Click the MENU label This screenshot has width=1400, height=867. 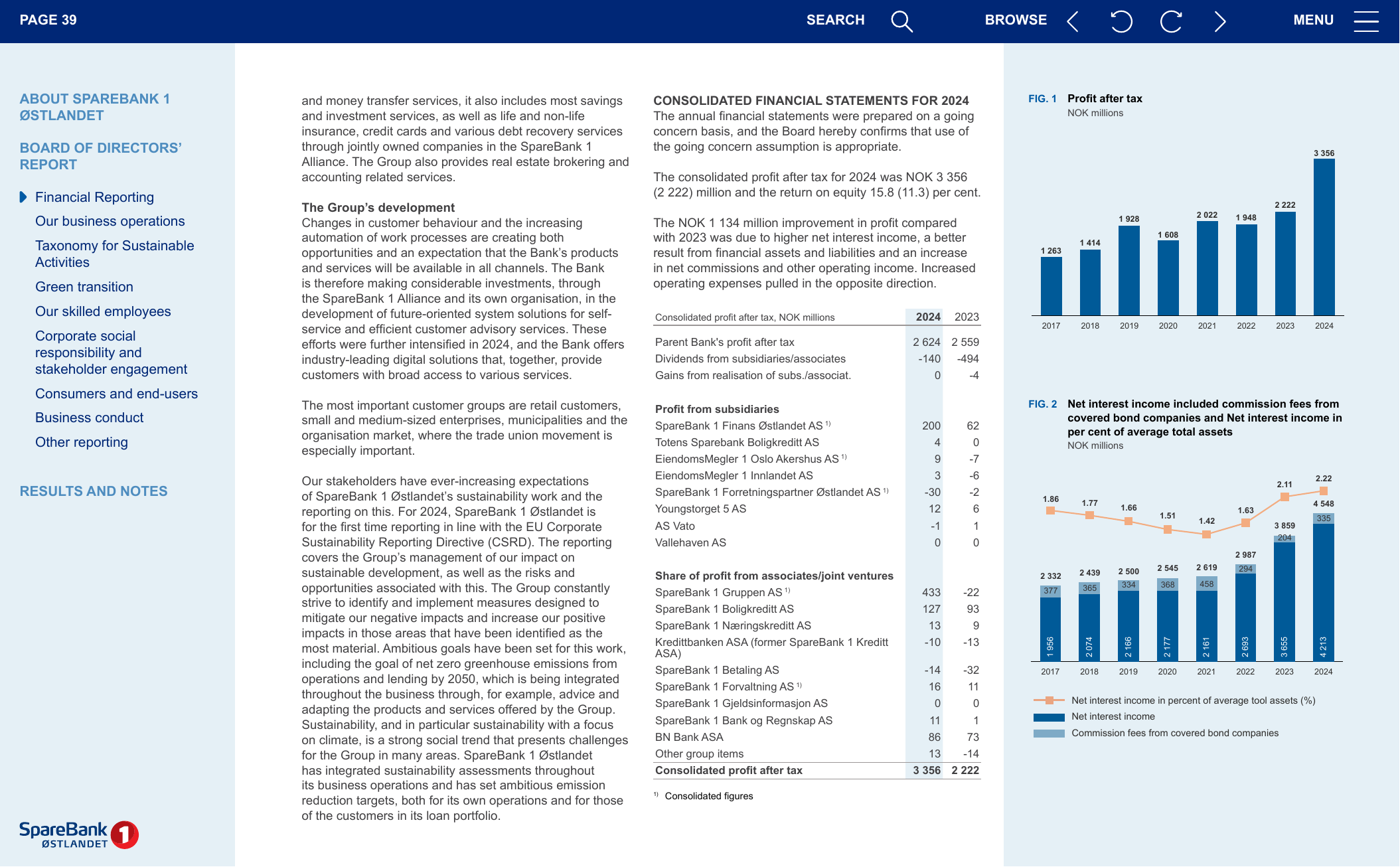[x=1313, y=20]
